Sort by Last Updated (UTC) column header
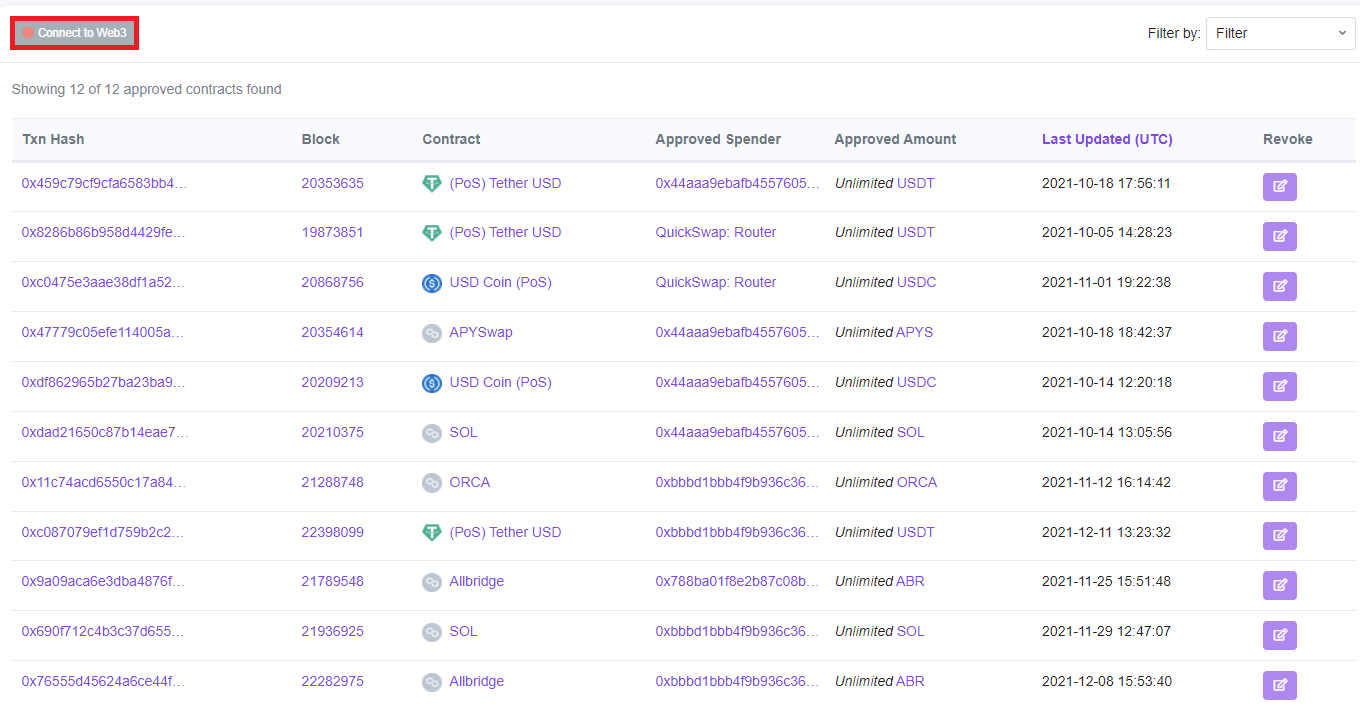This screenshot has width=1360, height=723. (1107, 139)
